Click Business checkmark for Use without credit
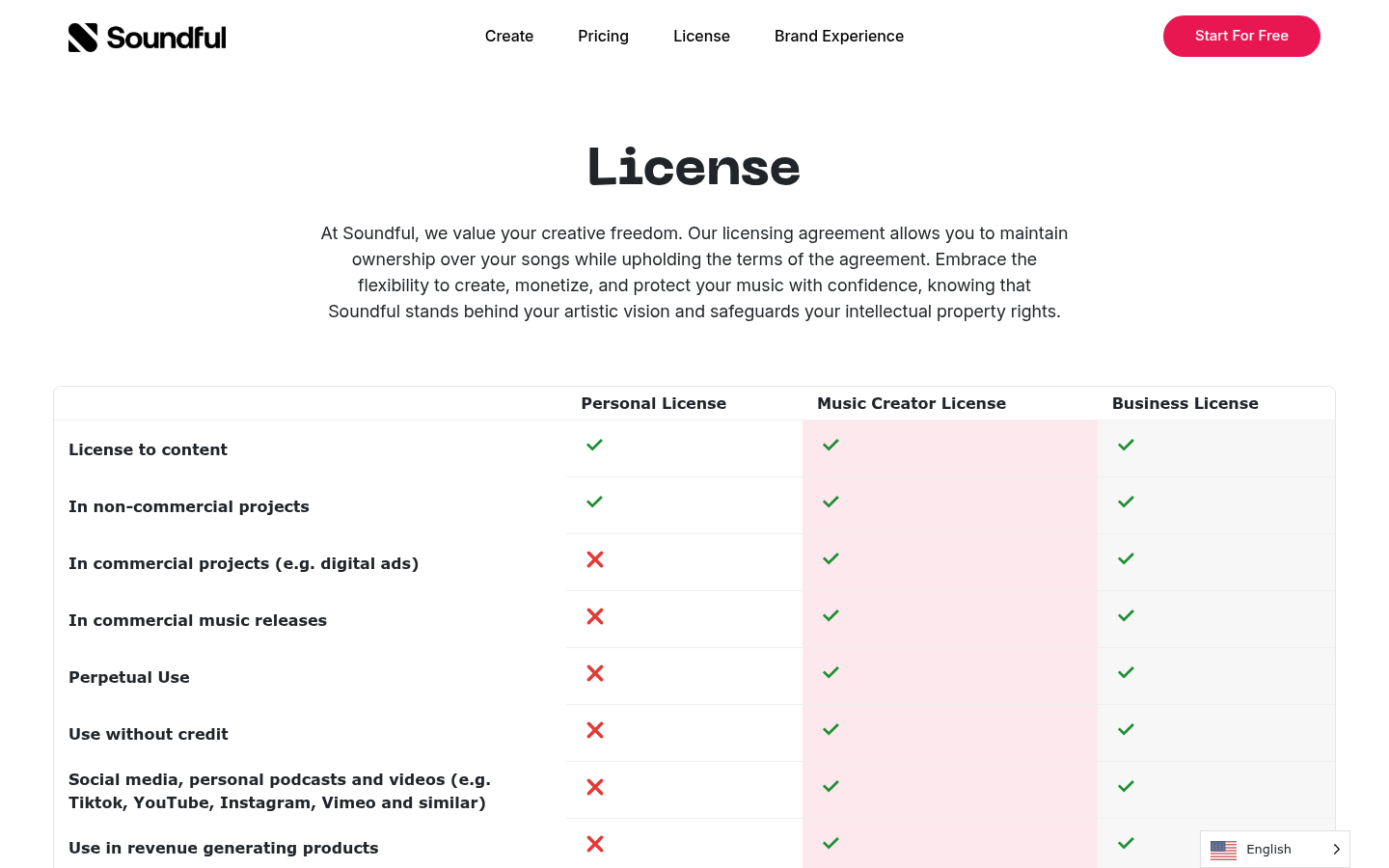The width and height of the screenshot is (1389, 868). [x=1126, y=729]
